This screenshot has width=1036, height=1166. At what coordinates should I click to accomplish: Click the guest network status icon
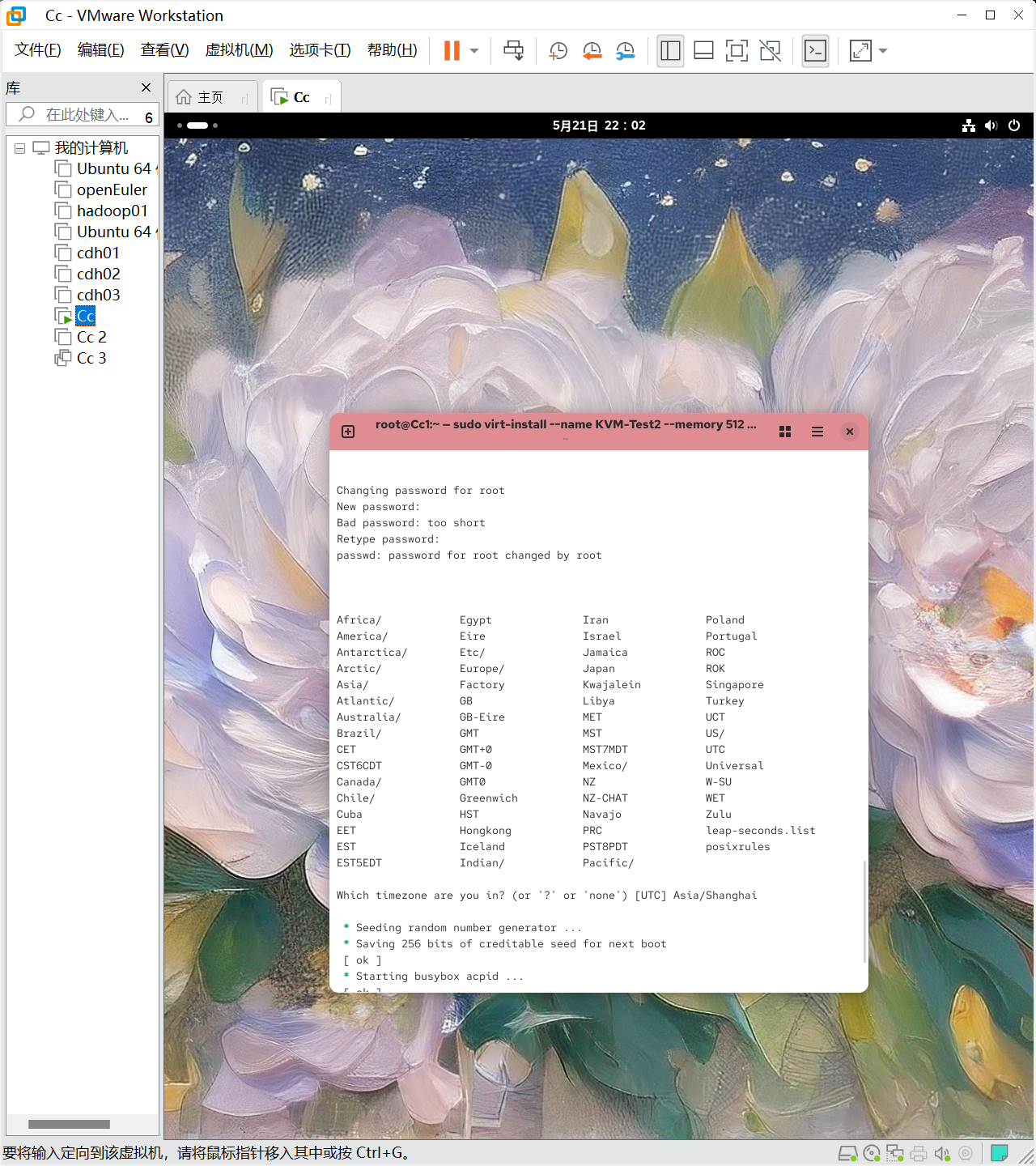(968, 126)
